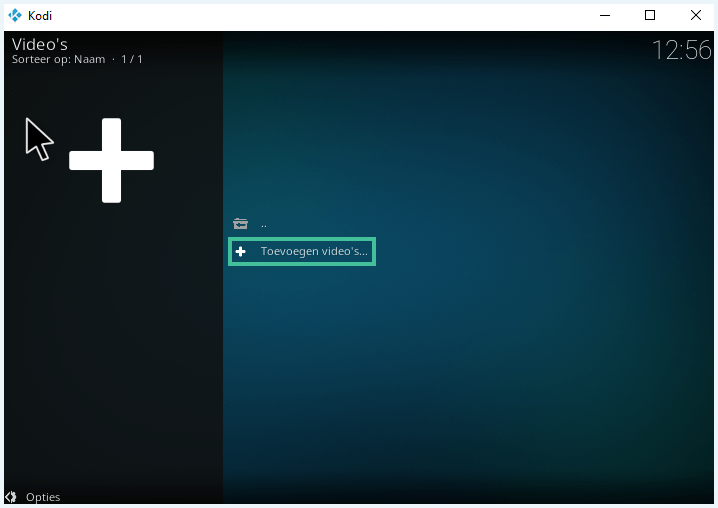
Task: Maximize the Kodi window
Action: [x=650, y=16]
